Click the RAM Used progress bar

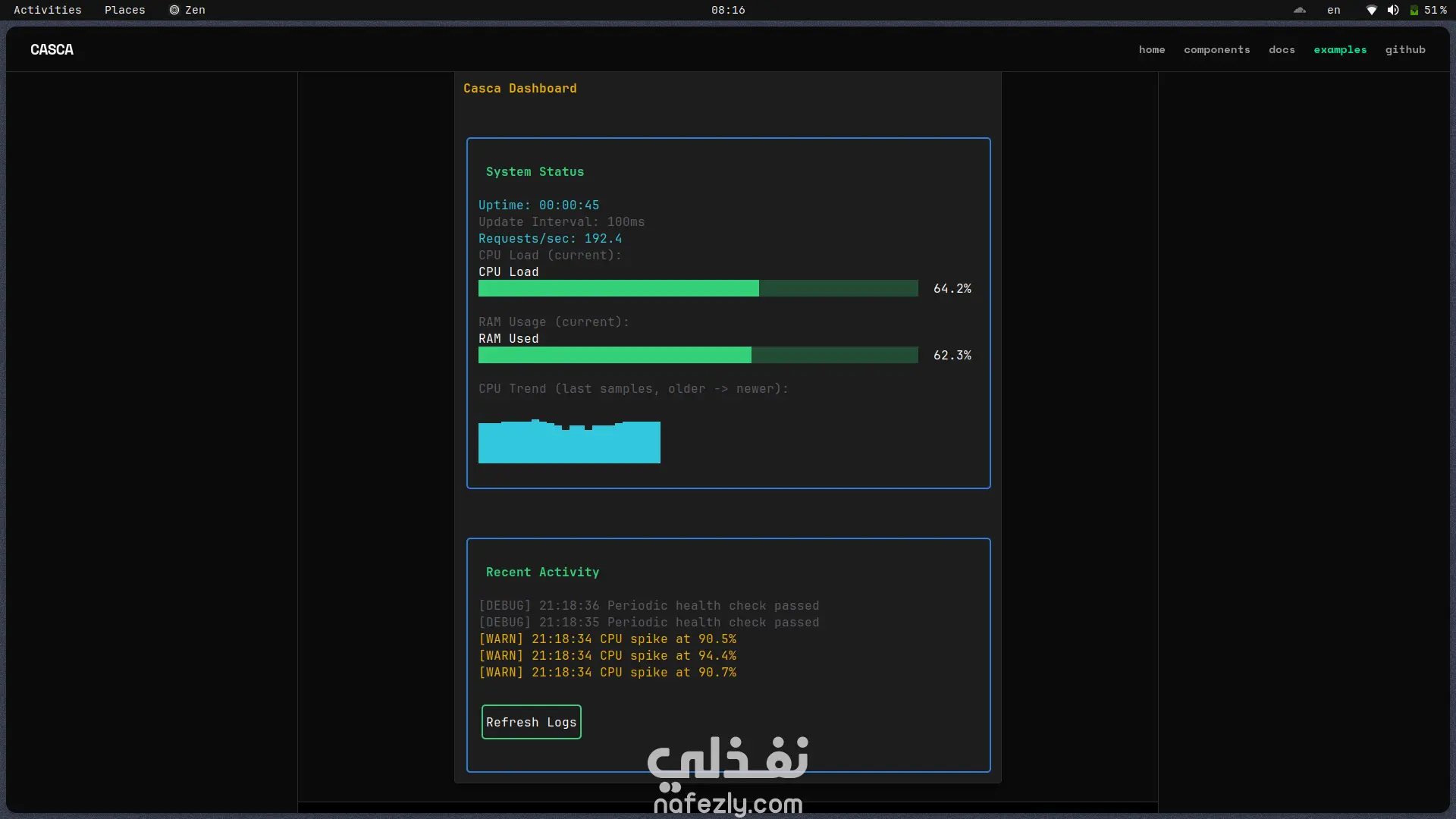point(698,355)
